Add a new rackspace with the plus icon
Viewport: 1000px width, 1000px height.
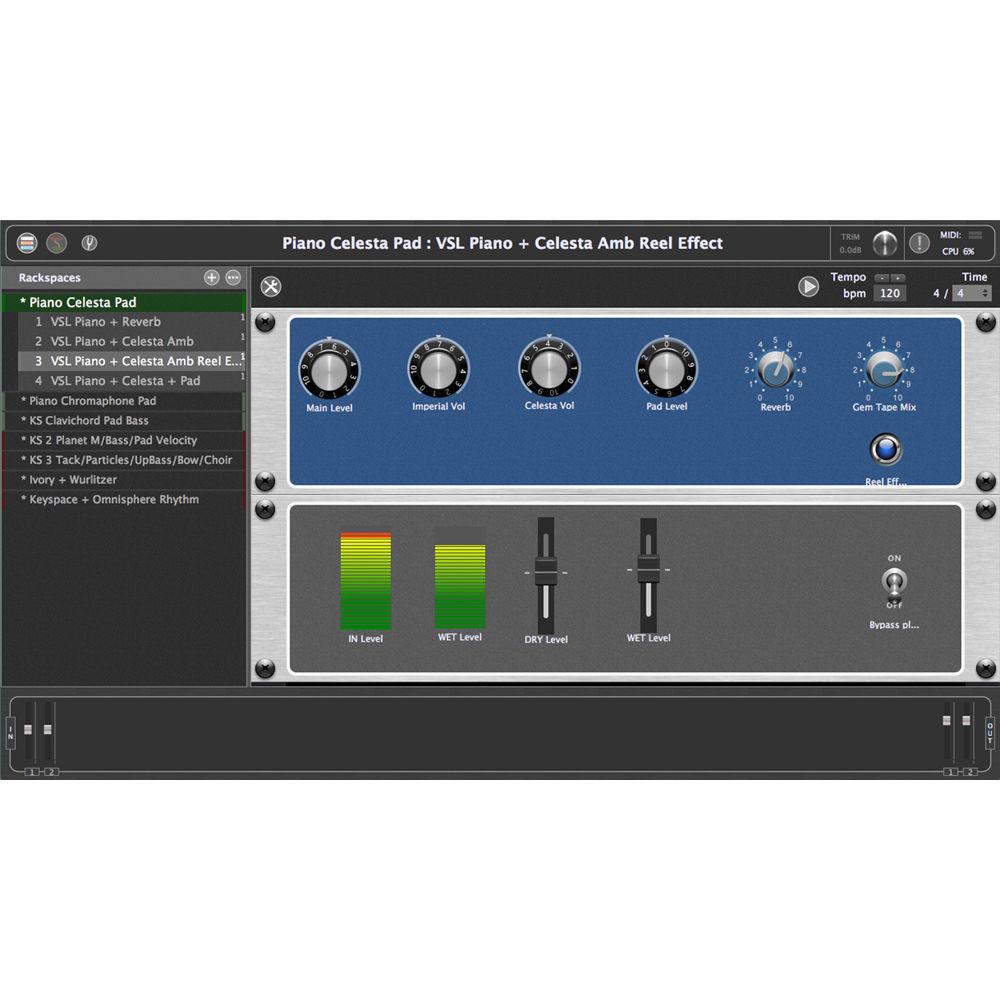point(211,277)
